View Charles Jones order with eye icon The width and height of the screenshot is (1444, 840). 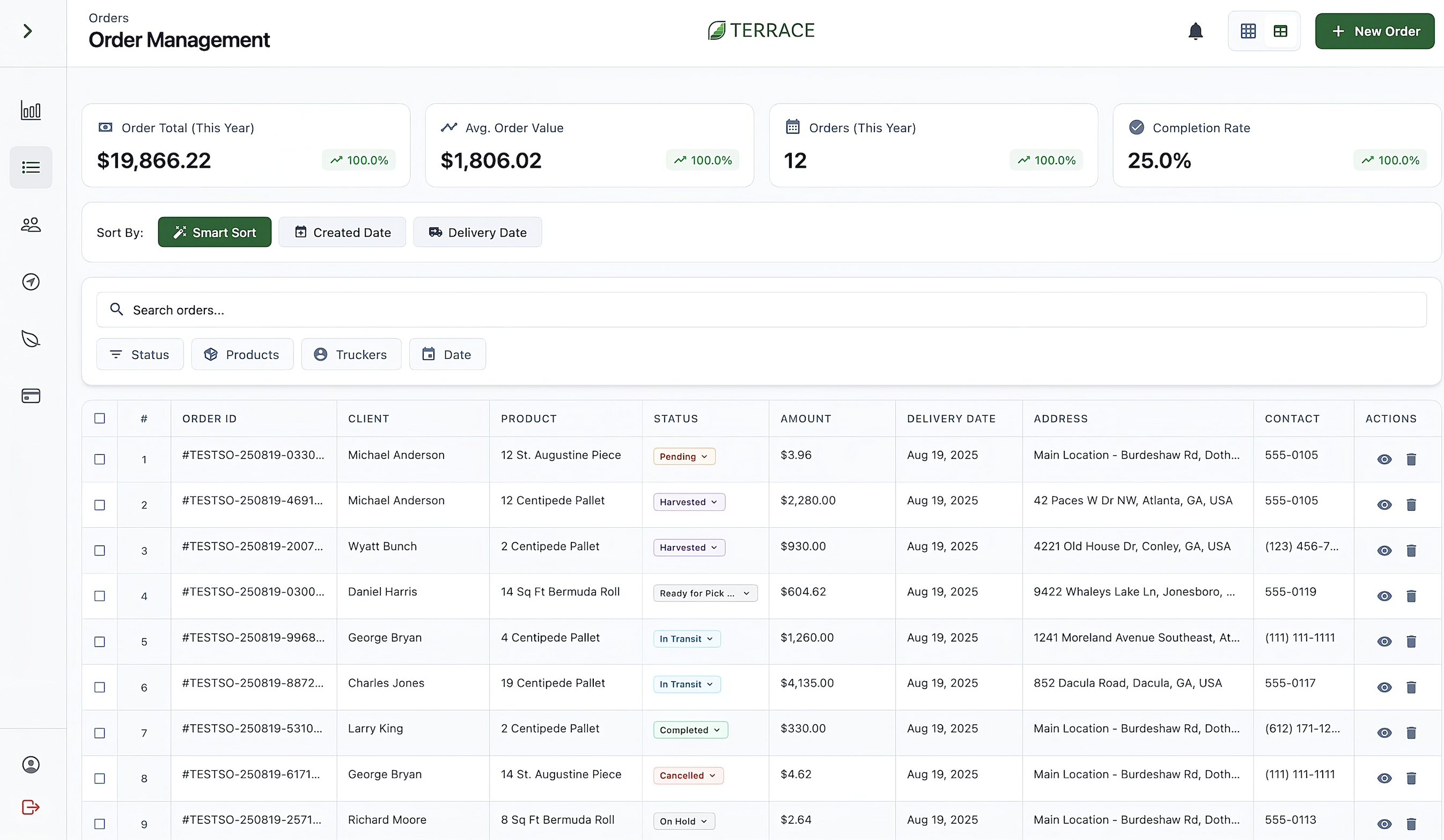(1384, 687)
